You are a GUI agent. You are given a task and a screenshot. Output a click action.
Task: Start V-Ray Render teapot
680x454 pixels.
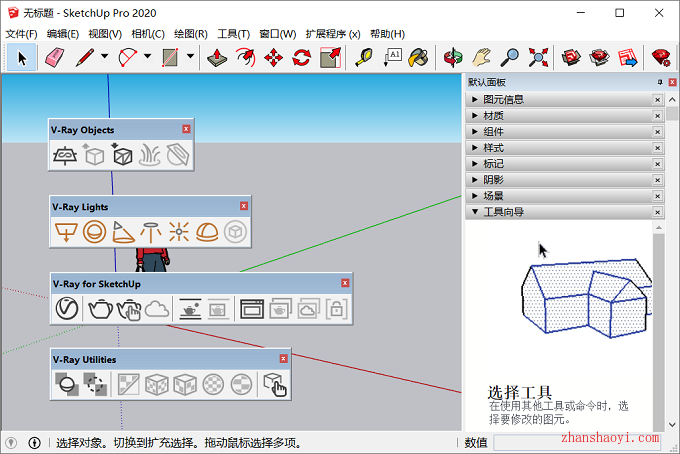click(101, 309)
